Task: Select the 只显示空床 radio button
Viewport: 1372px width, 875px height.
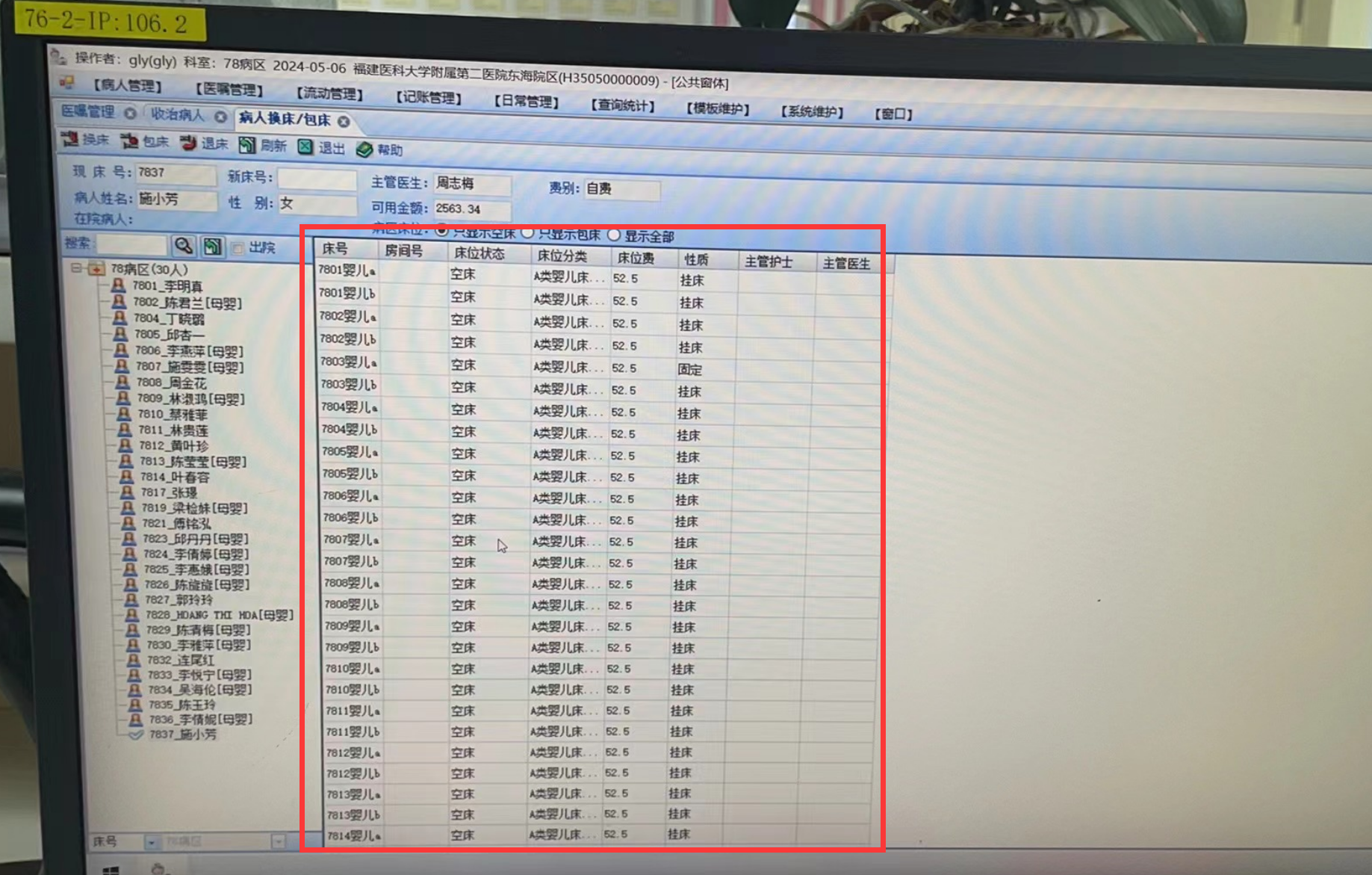Action: 442,231
